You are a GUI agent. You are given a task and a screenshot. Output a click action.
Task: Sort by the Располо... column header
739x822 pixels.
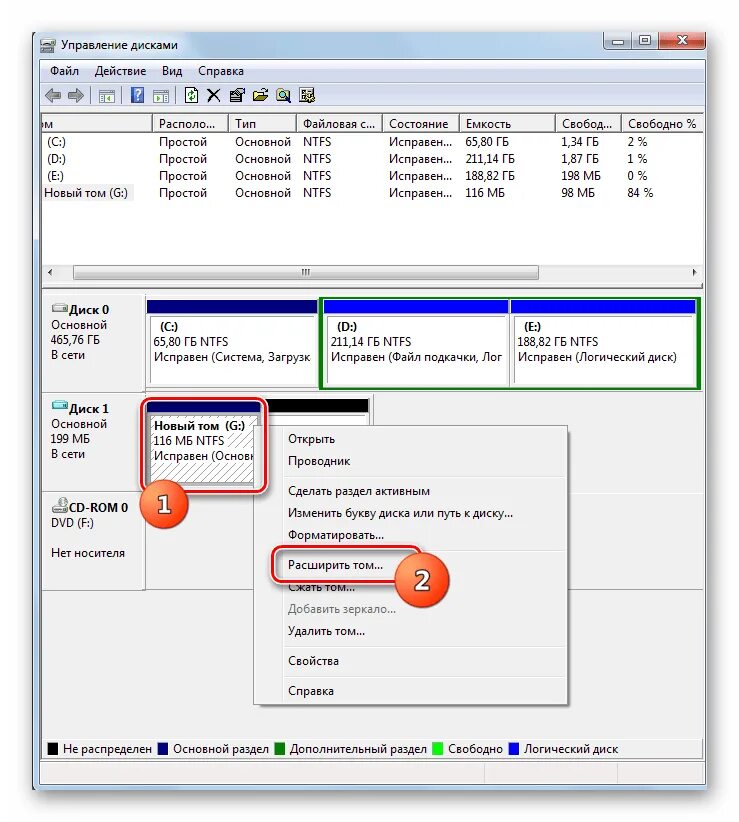coord(190,124)
